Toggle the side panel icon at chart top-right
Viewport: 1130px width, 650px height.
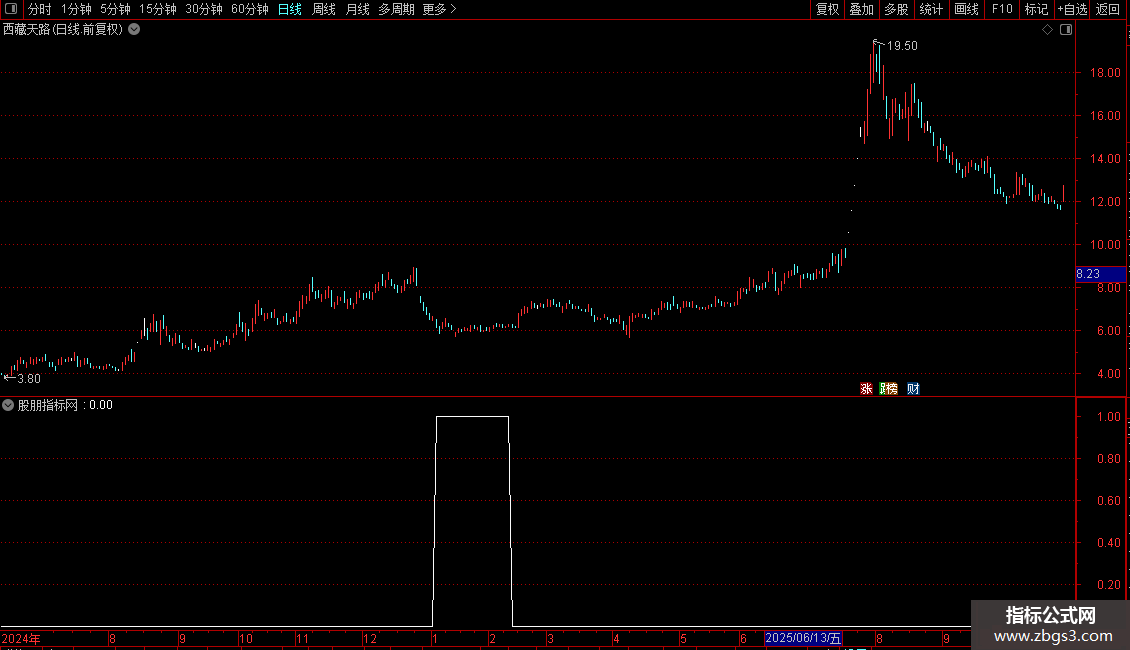pyautogui.click(x=1066, y=30)
